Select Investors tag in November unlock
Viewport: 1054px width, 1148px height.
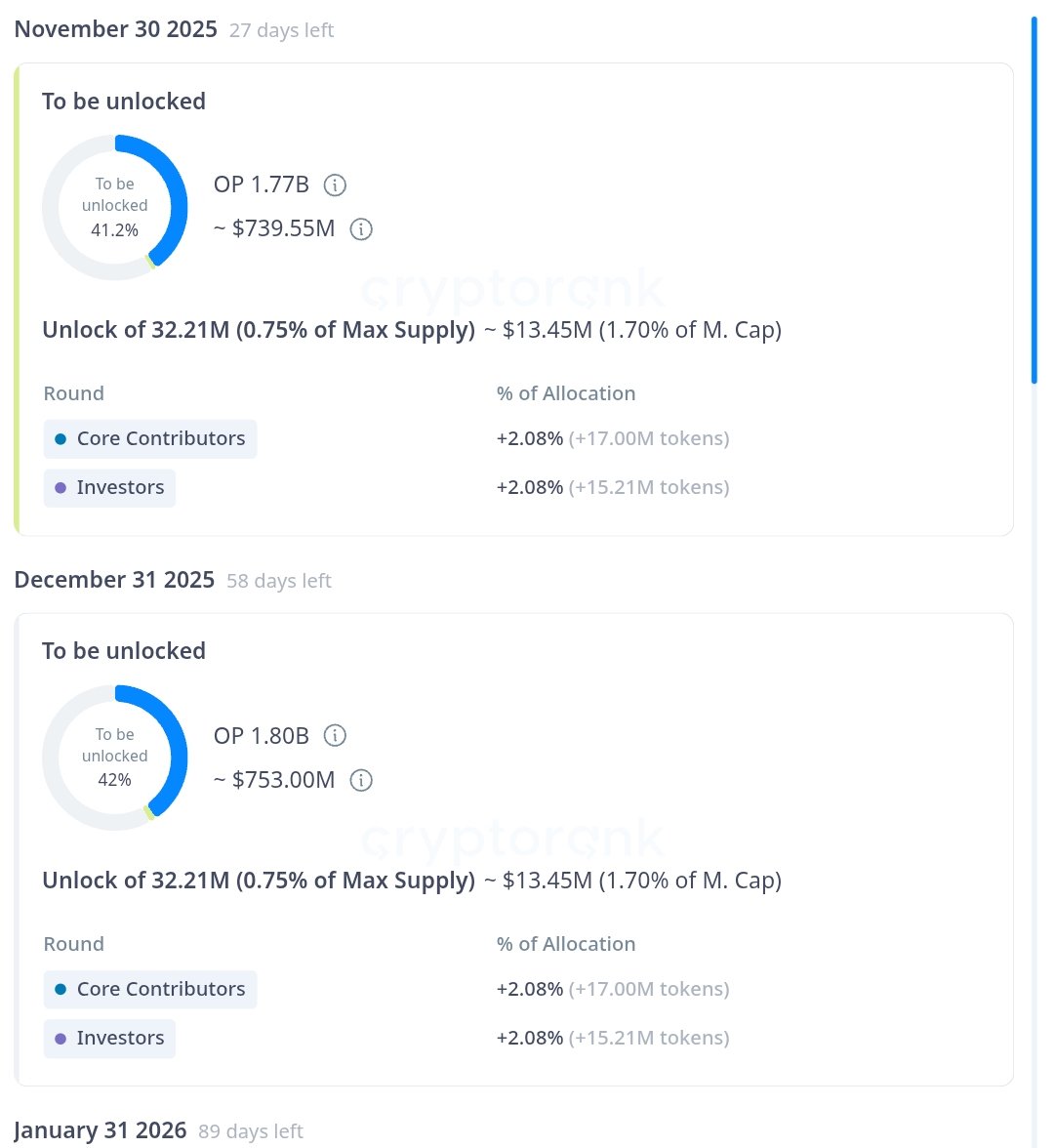(x=109, y=488)
